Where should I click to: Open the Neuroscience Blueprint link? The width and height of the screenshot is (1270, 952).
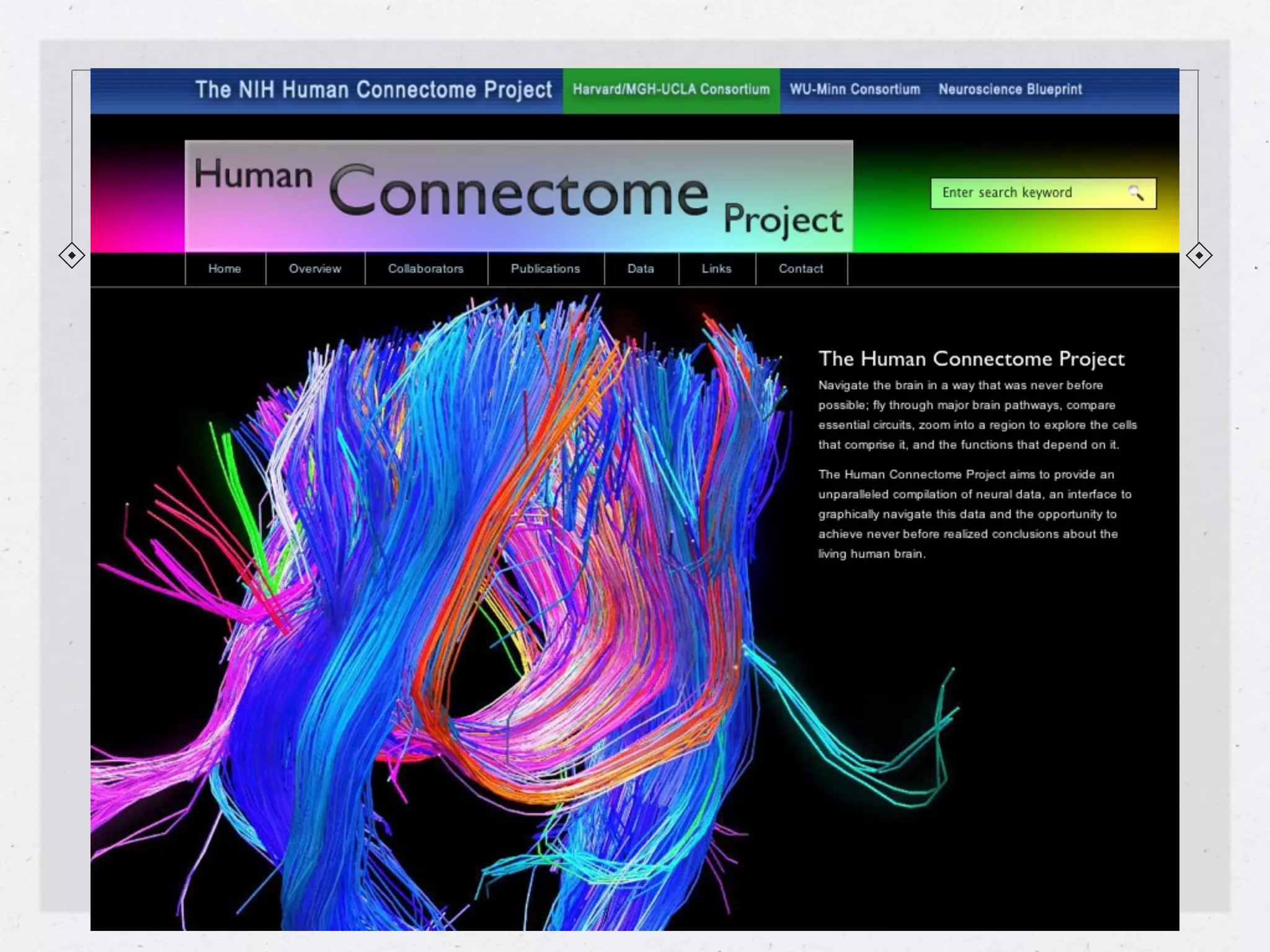point(1010,90)
